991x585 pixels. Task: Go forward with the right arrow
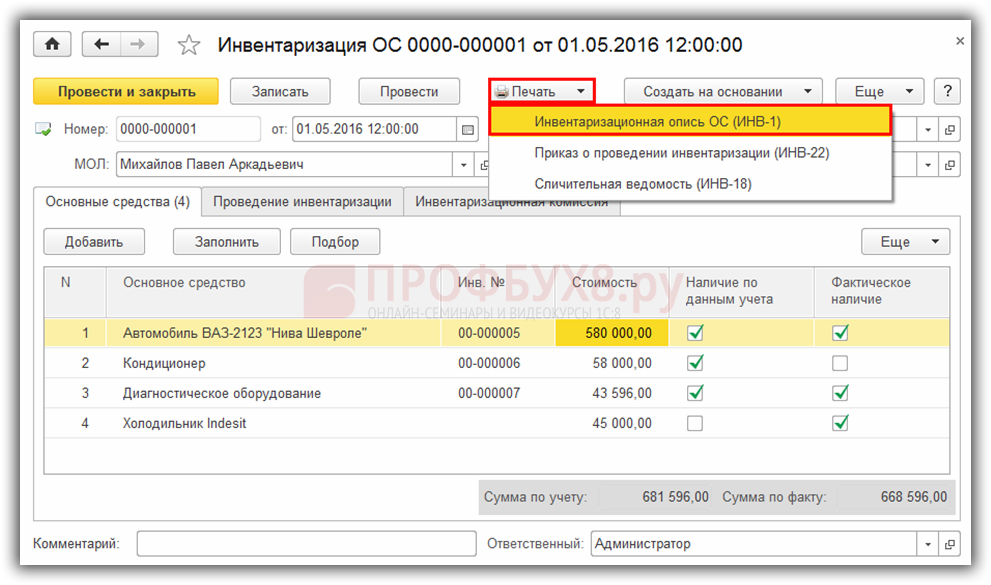[x=138, y=45]
